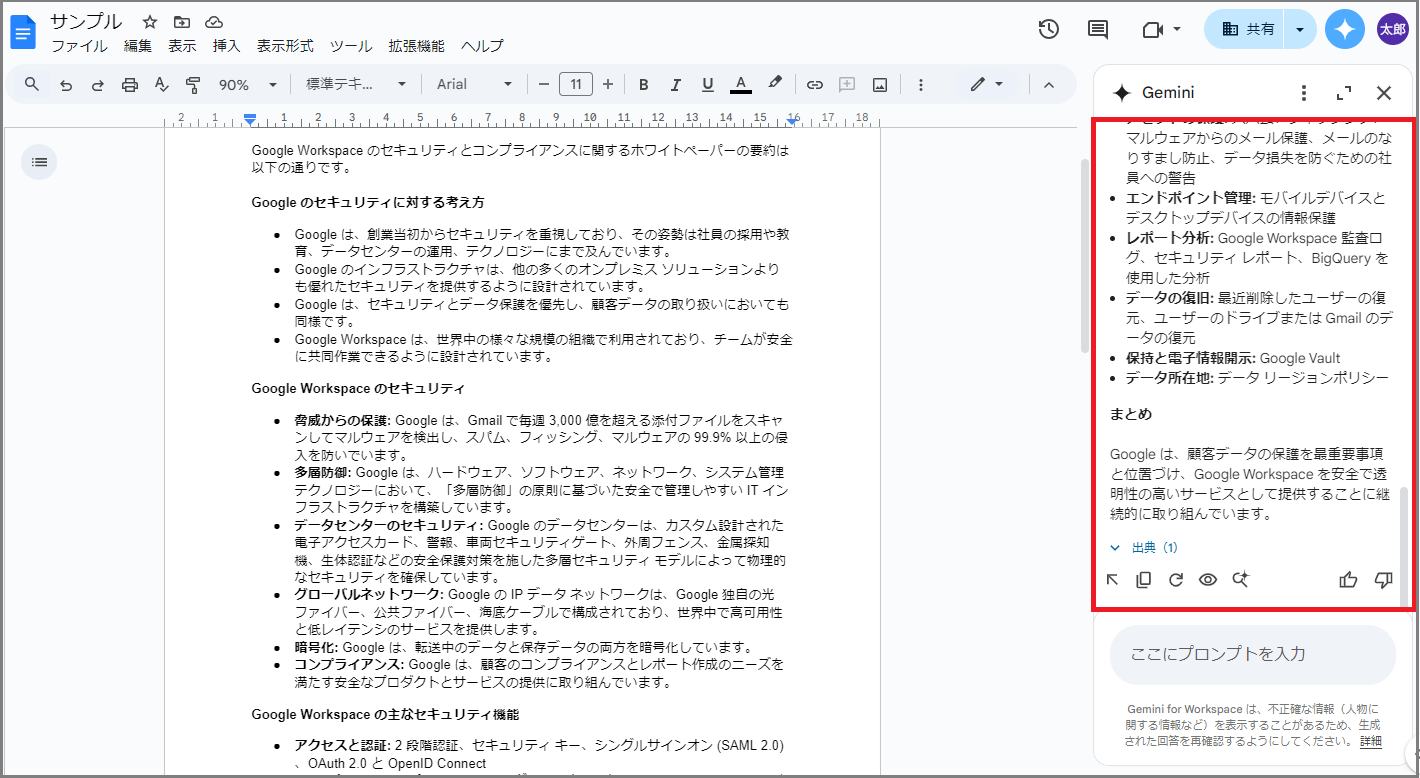Copy the Gemini response
This screenshot has width=1420, height=778.
pyautogui.click(x=1144, y=579)
